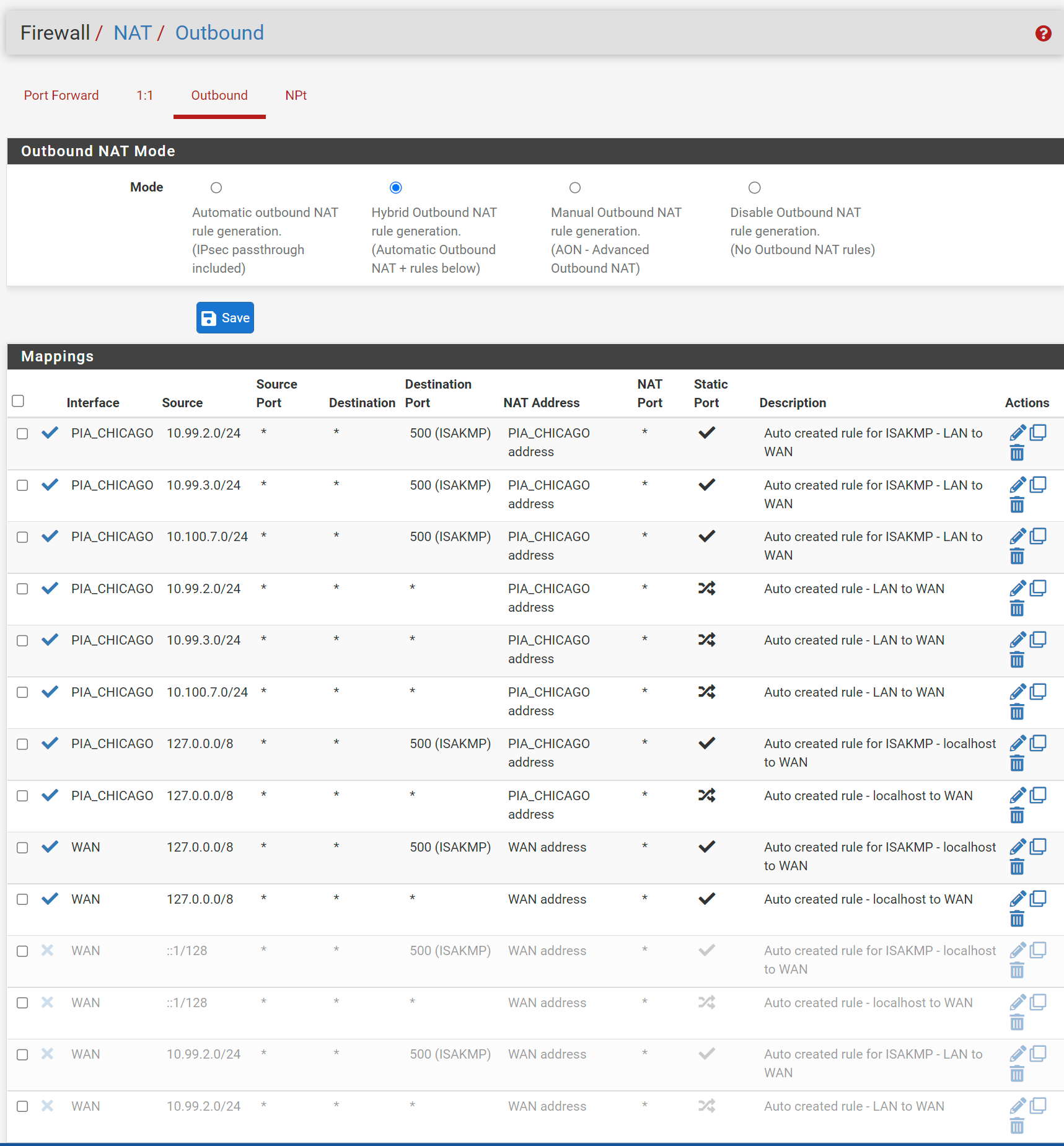
Task: Follow the NAT breadcrumb link
Action: [x=133, y=33]
